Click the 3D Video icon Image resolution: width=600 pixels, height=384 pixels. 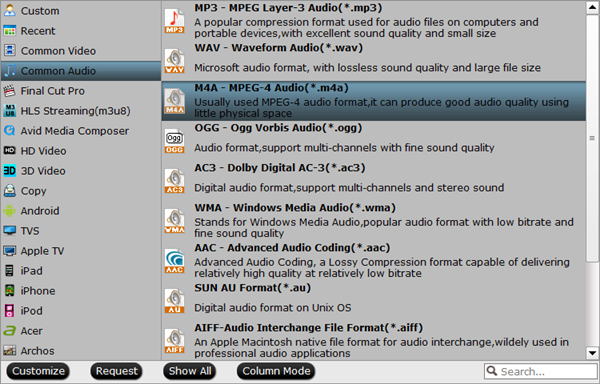10,171
